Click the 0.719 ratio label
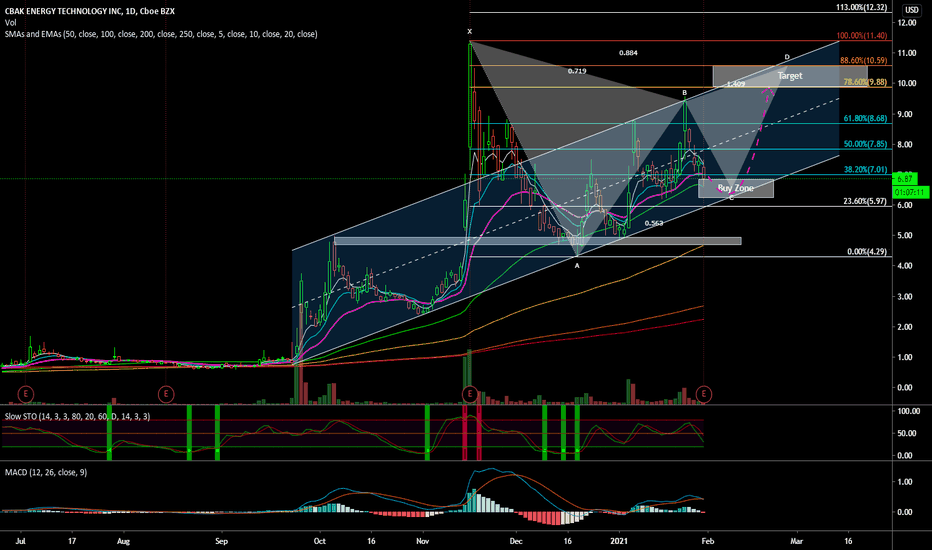 [577, 71]
